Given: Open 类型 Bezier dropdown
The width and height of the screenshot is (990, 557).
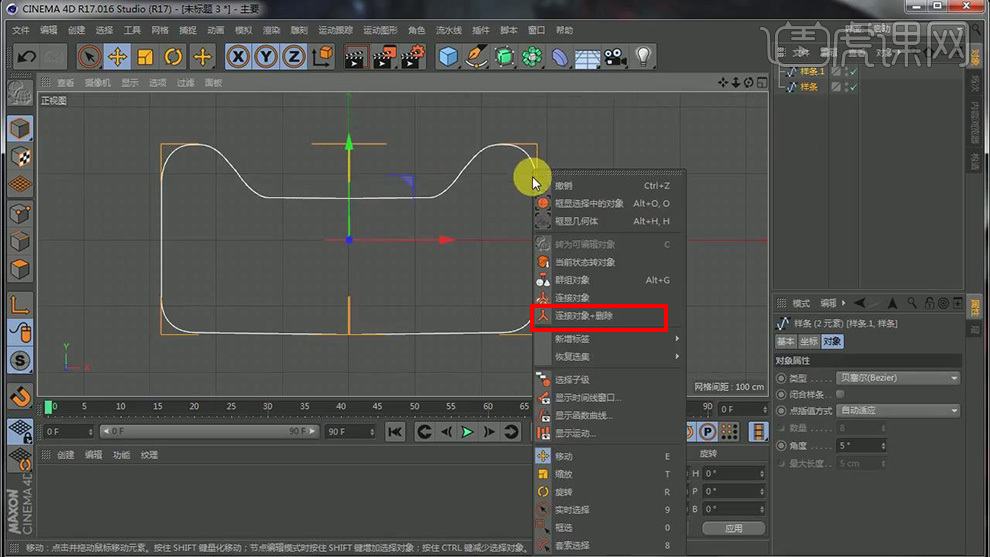Looking at the screenshot, I should pyautogui.click(x=898, y=378).
